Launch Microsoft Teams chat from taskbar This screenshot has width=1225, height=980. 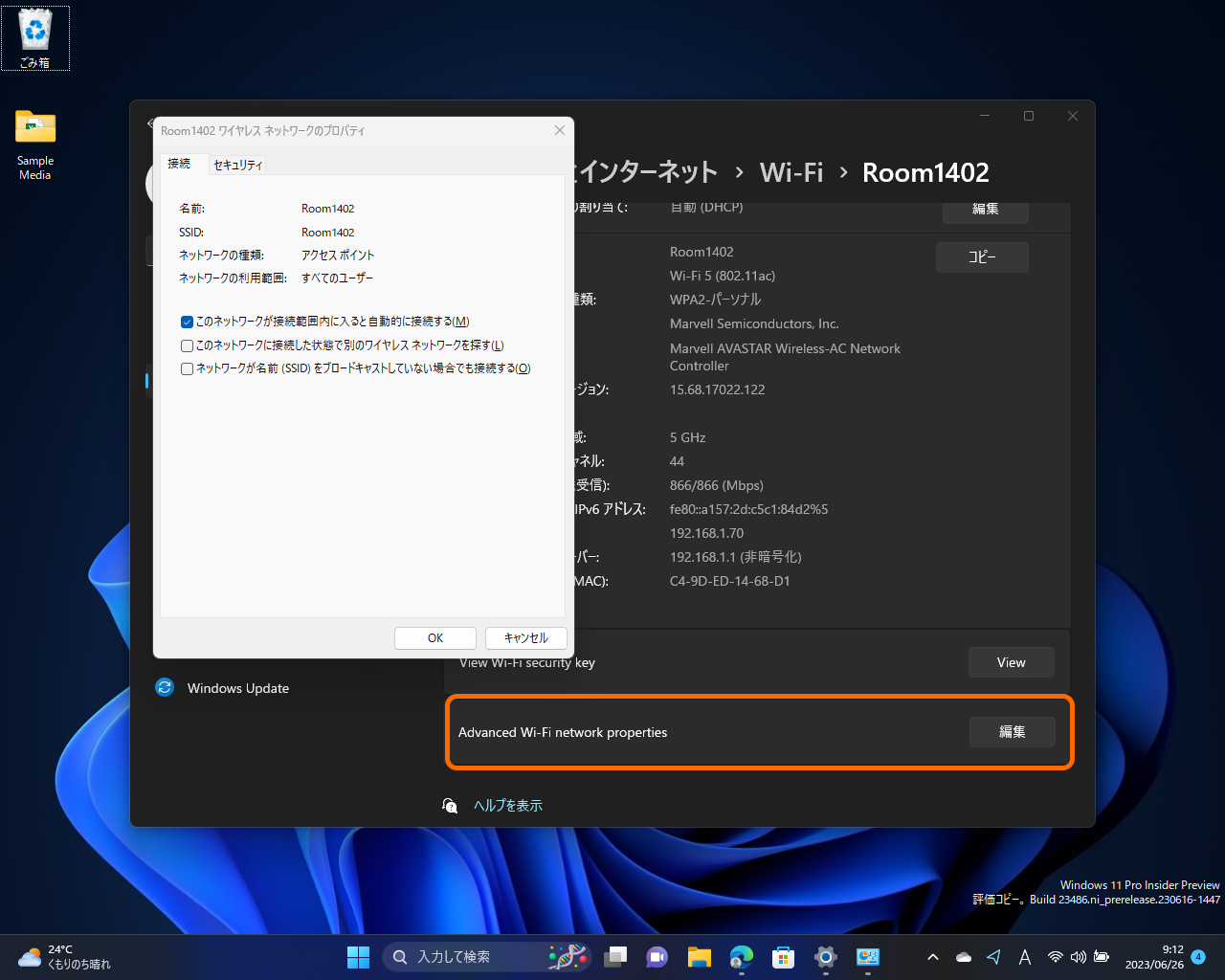[657, 956]
